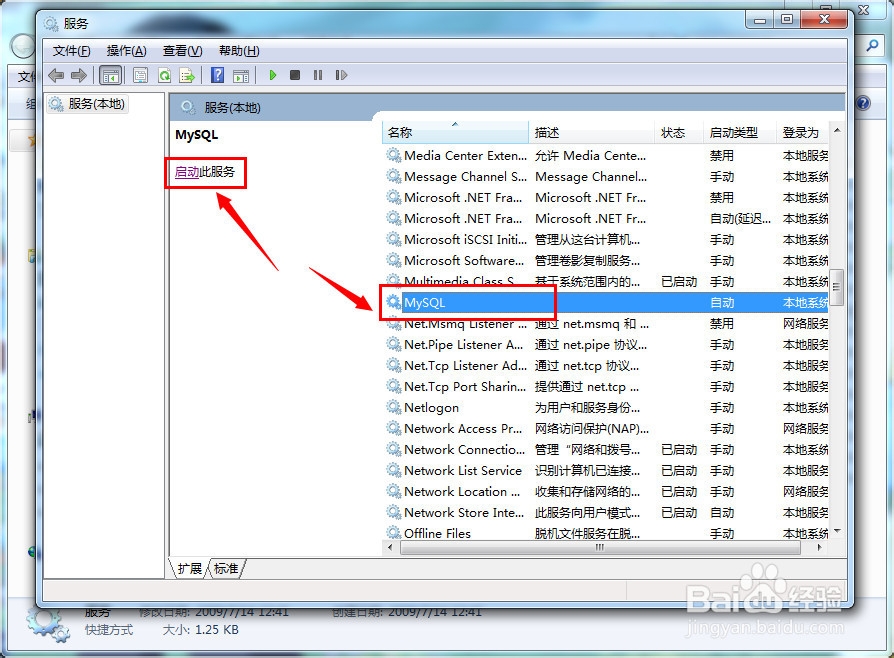Select the Microsoft Software... service name
This screenshot has height=658, width=894.
[464, 261]
